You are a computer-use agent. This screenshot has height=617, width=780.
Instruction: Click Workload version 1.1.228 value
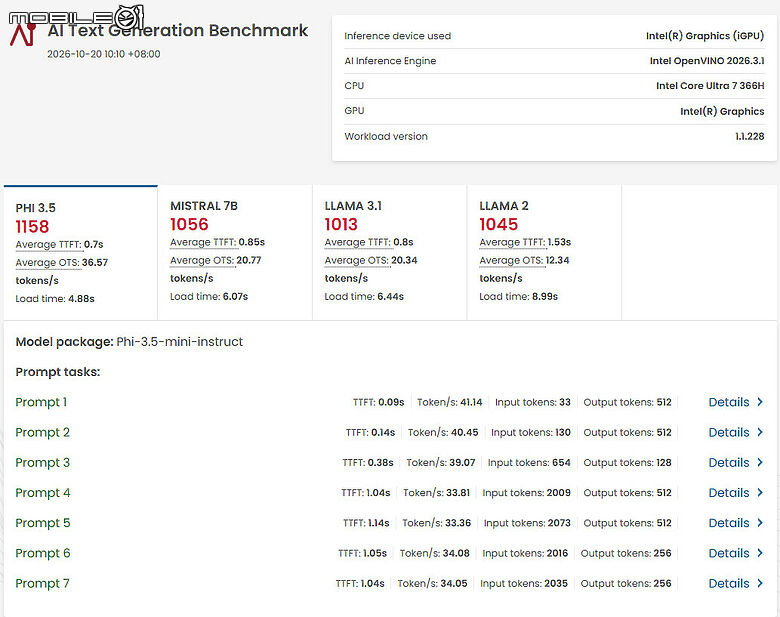[x=750, y=136]
